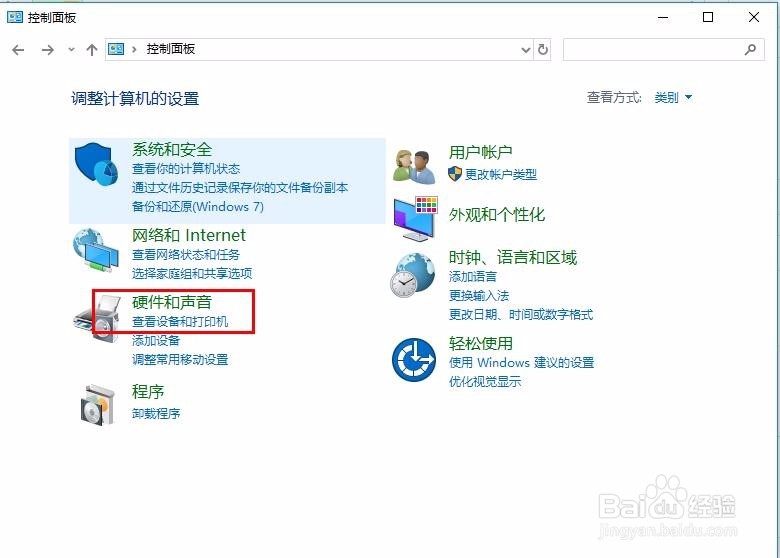780x558 pixels.
Task: Open 用户帐户 category
Action: (481, 152)
